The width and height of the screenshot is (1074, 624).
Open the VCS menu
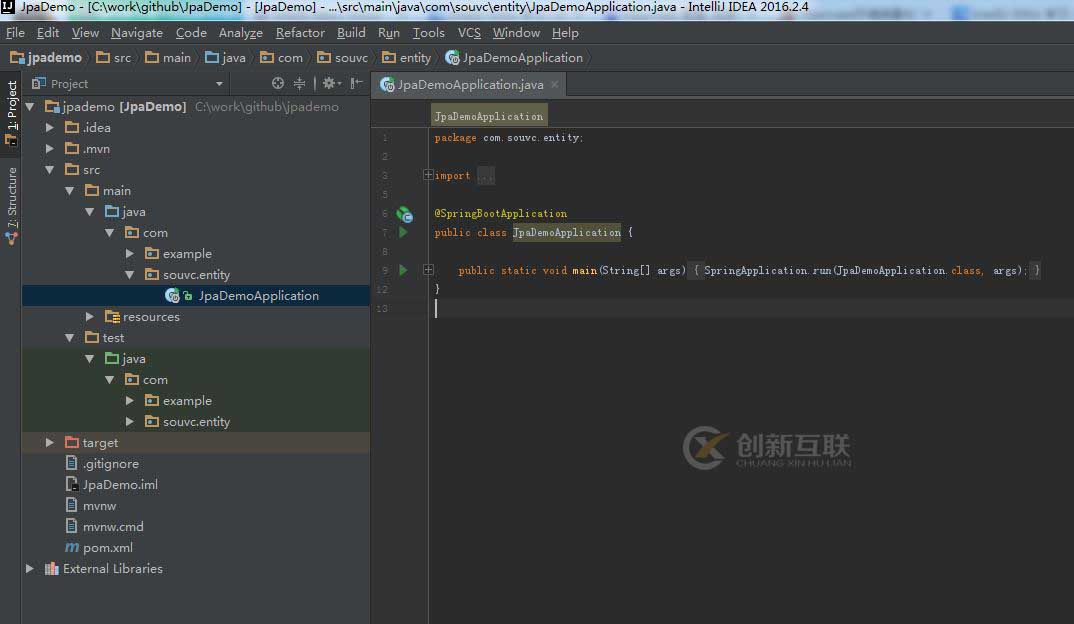pos(469,33)
